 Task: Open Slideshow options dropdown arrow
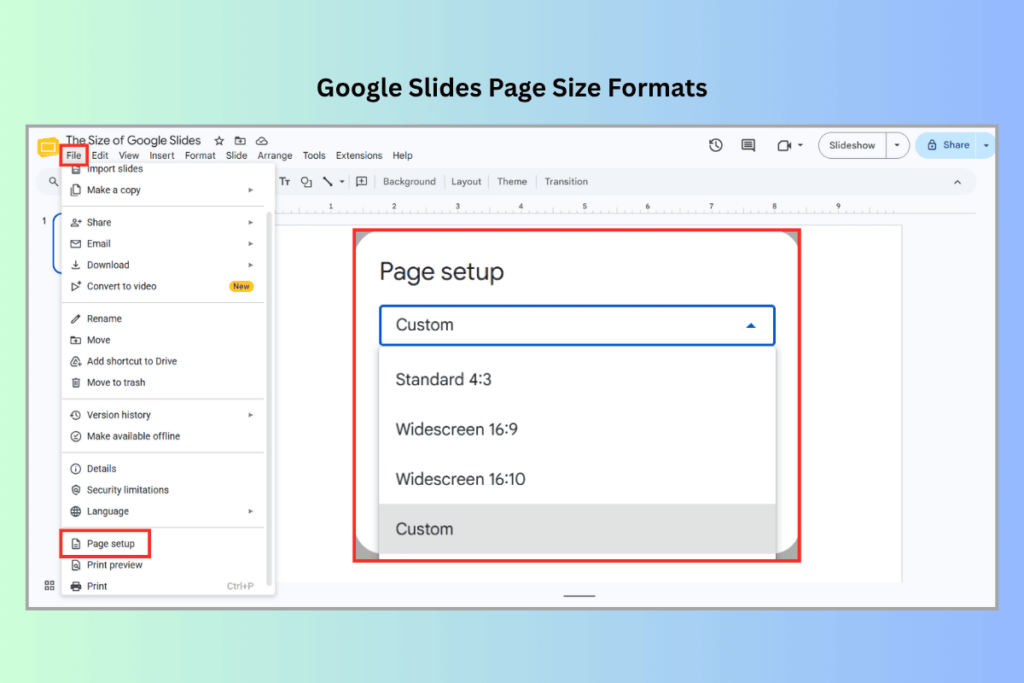click(x=897, y=145)
